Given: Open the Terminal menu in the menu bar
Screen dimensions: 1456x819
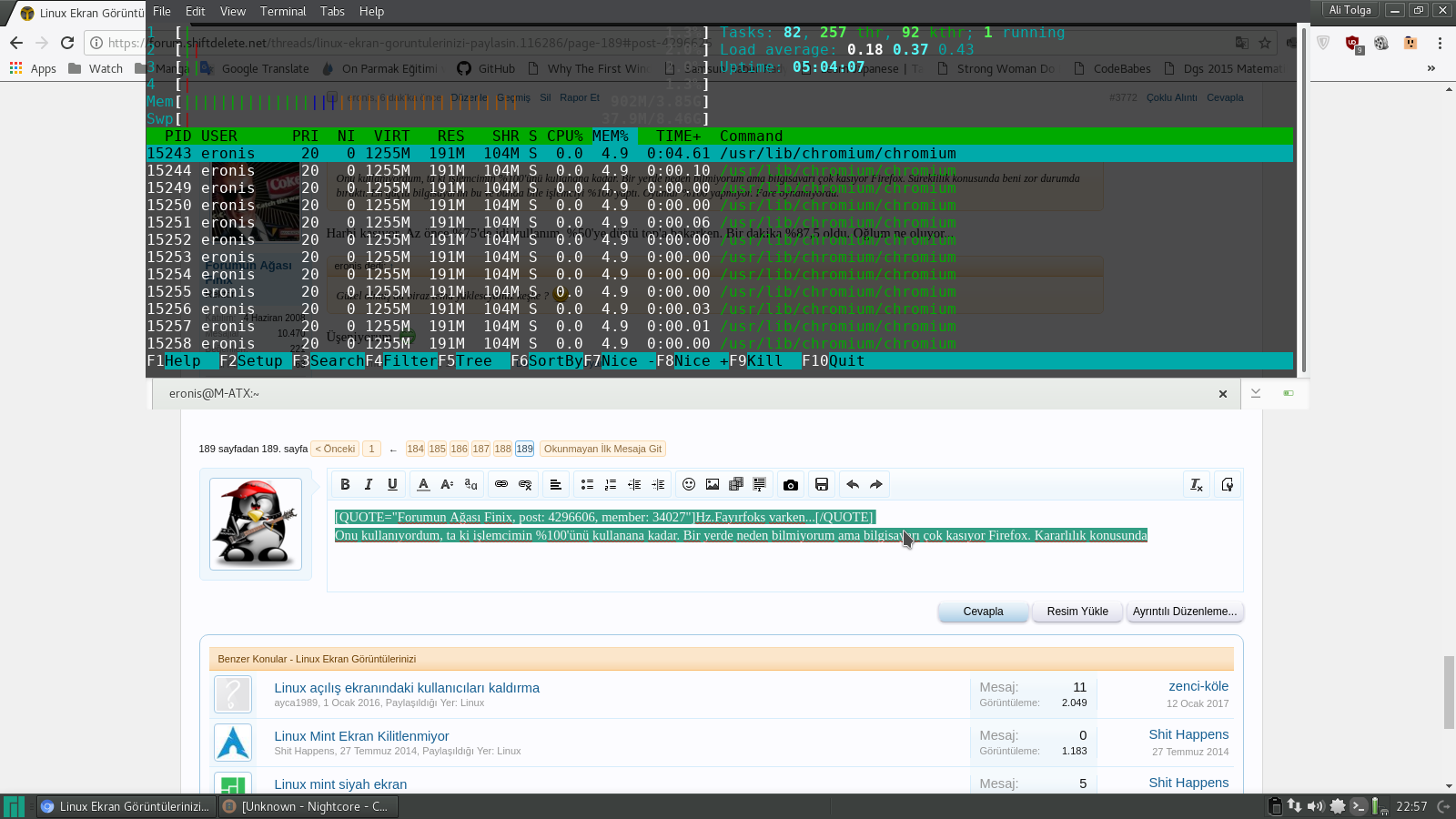Looking at the screenshot, I should click(283, 11).
